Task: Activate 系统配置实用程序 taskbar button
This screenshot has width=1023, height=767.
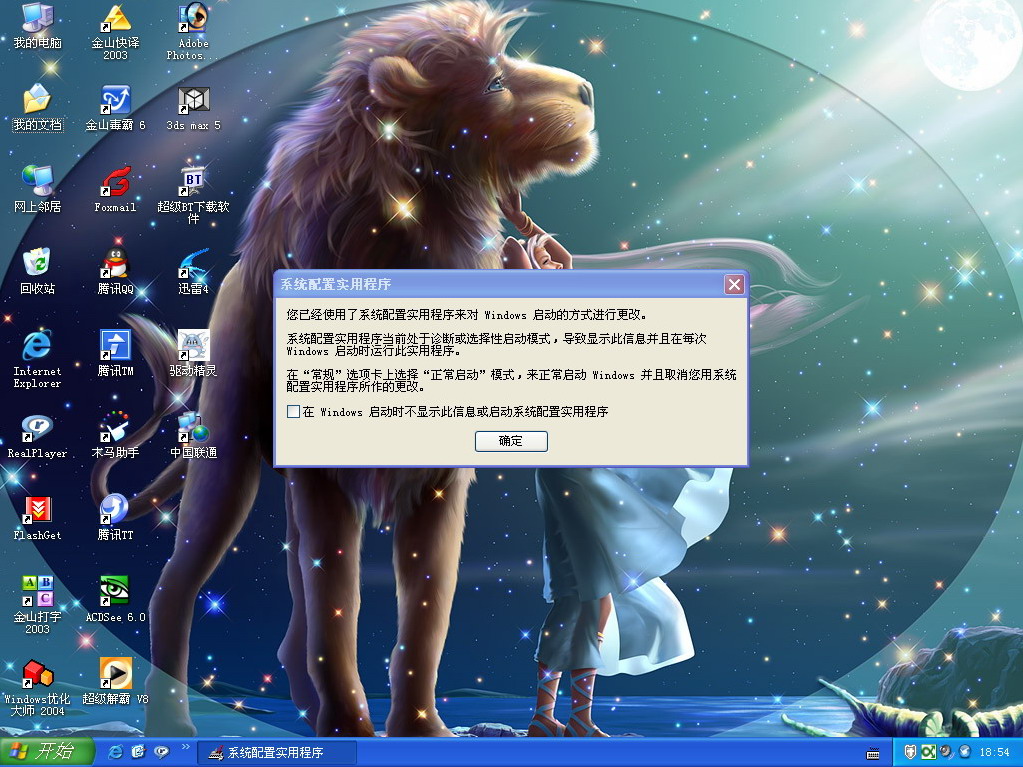Action: click(277, 753)
